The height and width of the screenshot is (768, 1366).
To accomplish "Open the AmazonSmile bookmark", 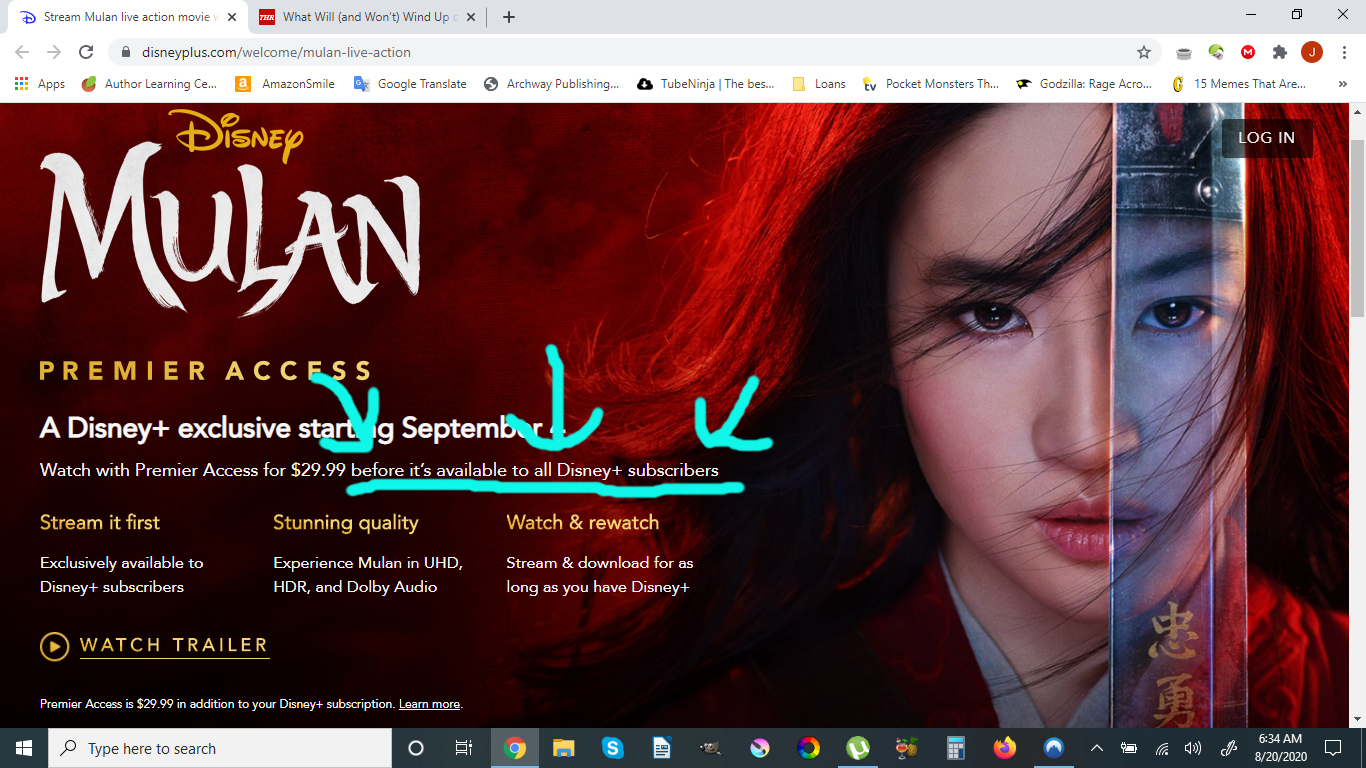I will [x=285, y=84].
